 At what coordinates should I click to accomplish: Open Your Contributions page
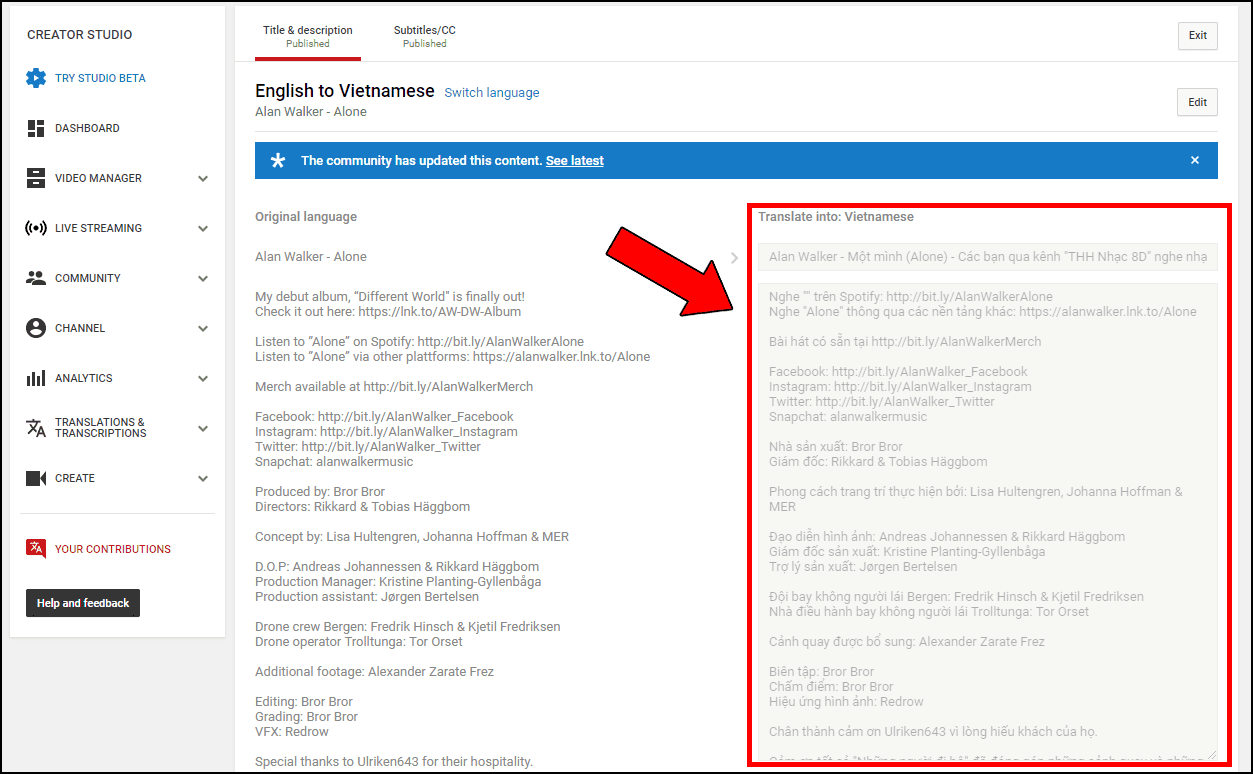[113, 549]
